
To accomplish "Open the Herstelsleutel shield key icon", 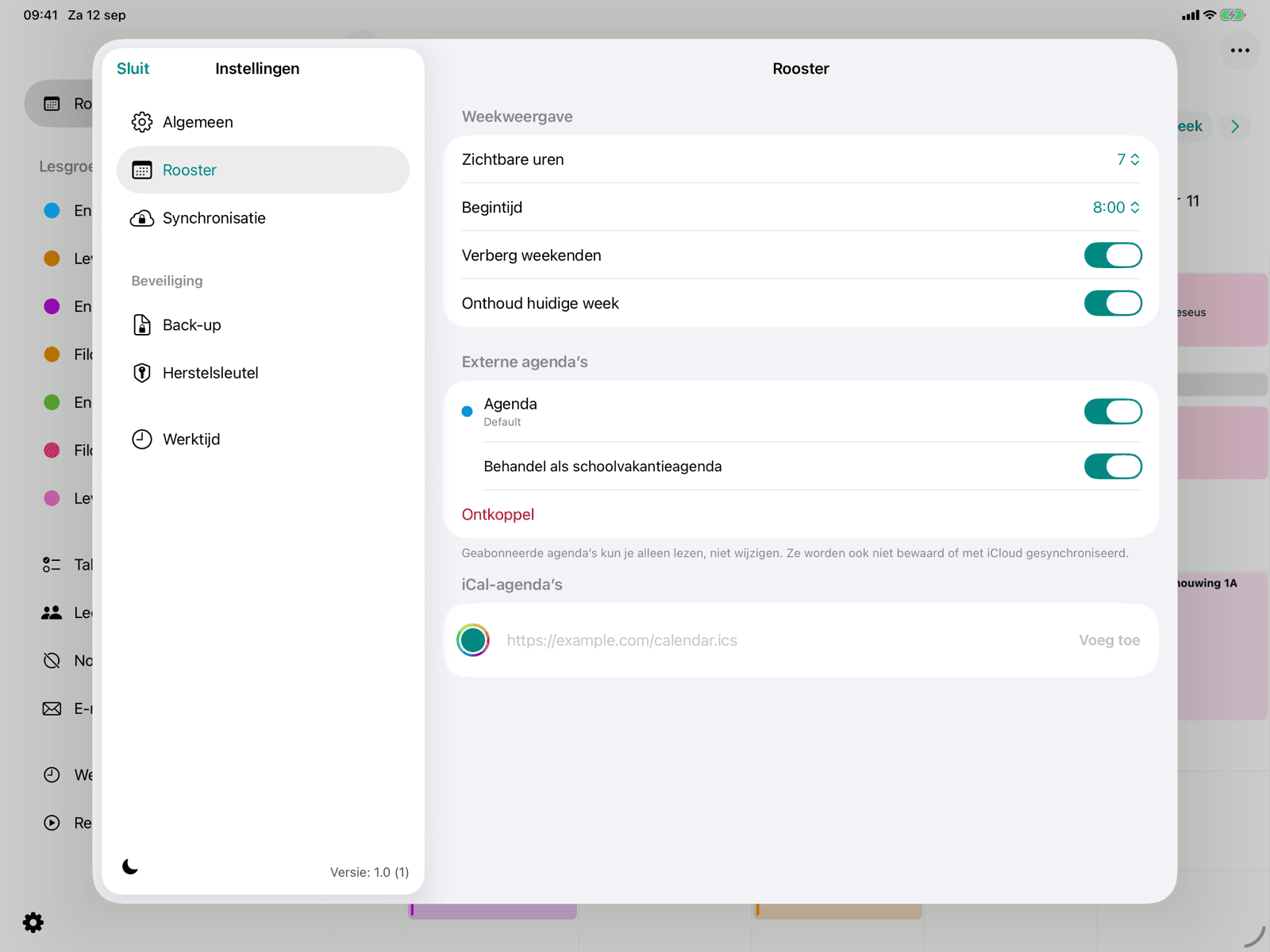I will (142, 373).
